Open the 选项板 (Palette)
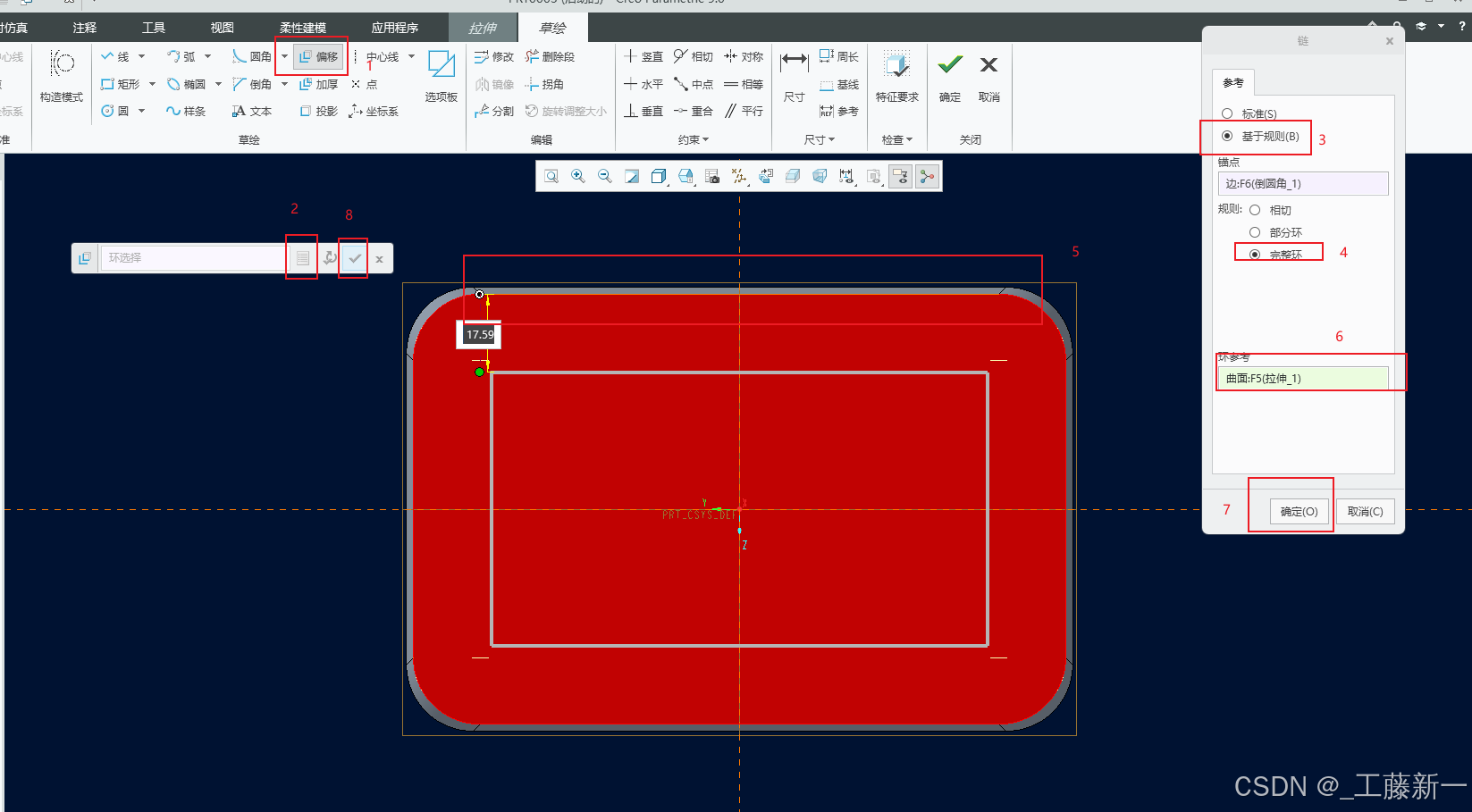Image resolution: width=1472 pixels, height=812 pixels. click(x=442, y=76)
